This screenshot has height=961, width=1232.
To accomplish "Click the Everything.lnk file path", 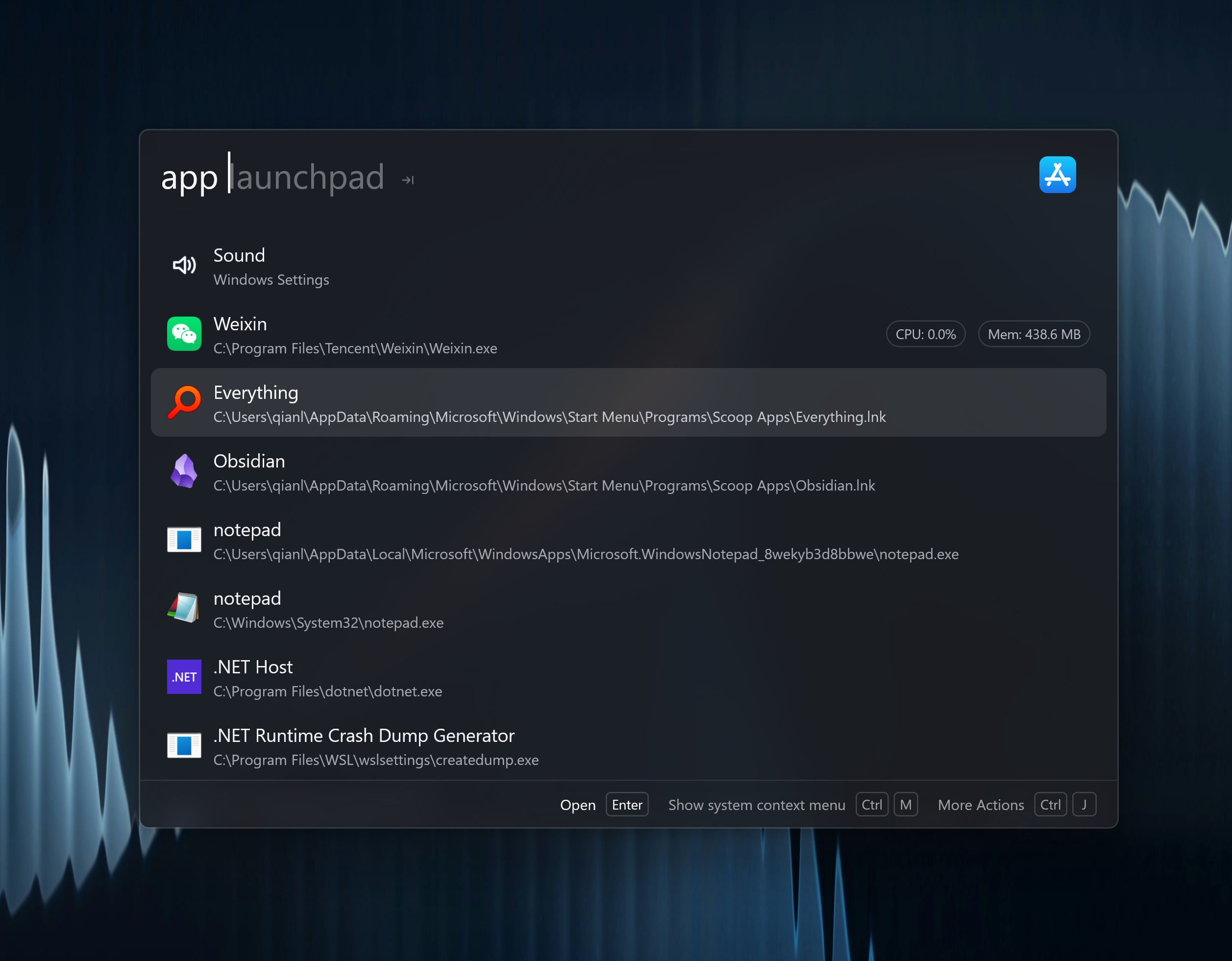I will point(549,417).
